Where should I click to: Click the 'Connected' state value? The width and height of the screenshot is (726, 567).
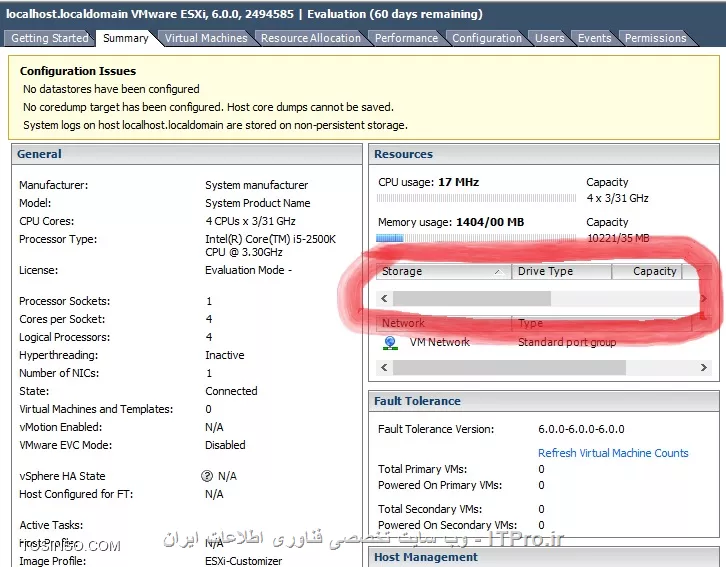tap(231, 391)
